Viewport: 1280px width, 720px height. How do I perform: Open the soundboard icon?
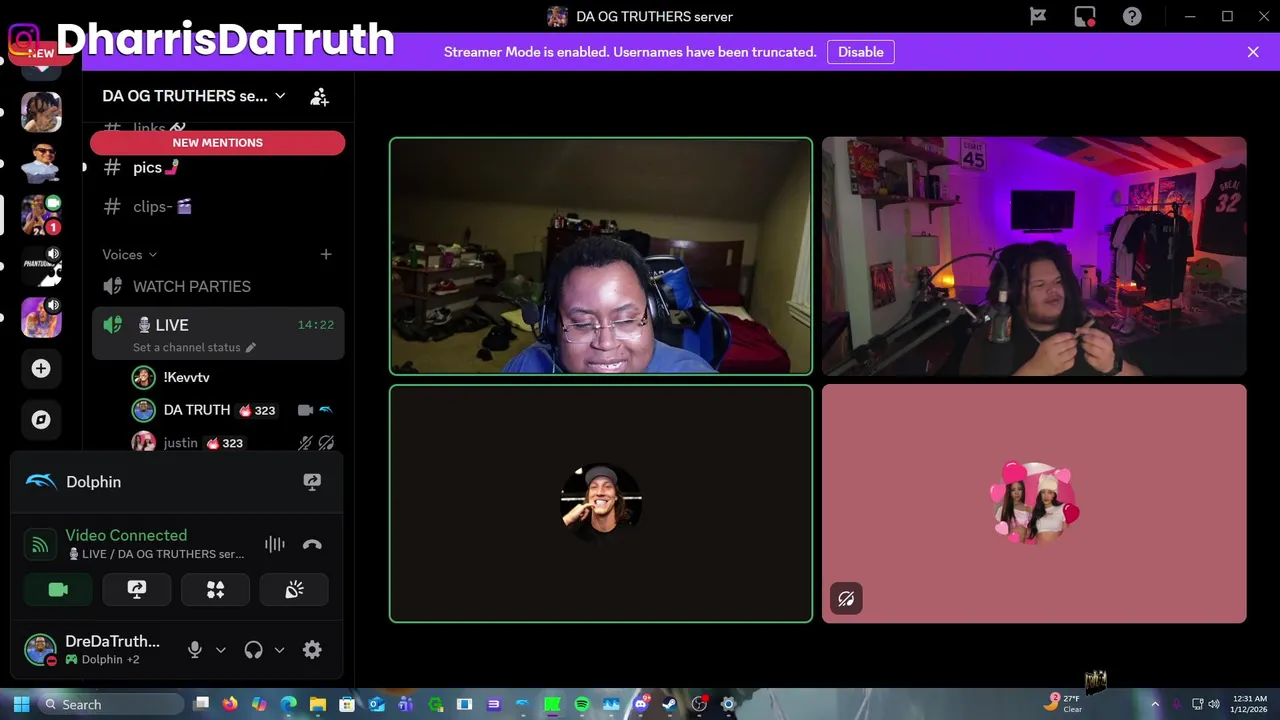tap(294, 590)
